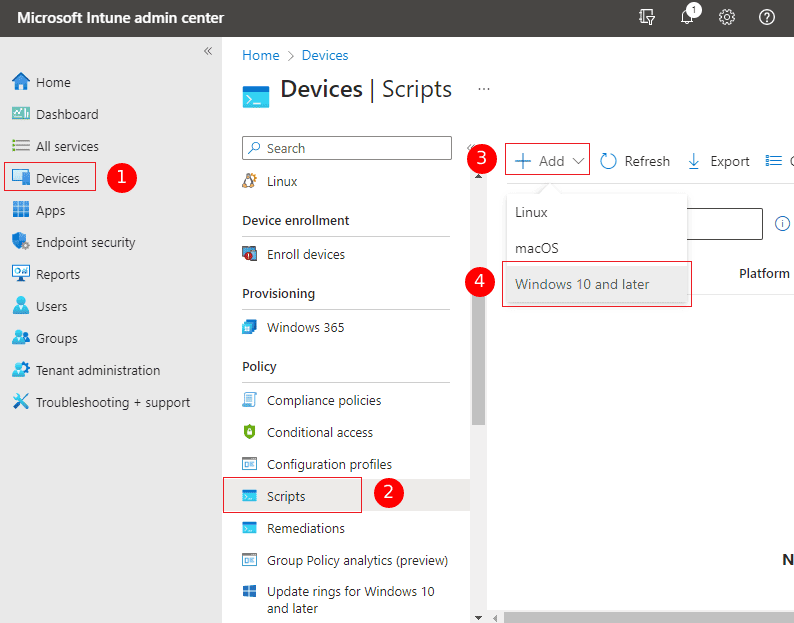Open the Copilot feedback icon in header
The width and height of the screenshot is (794, 623).
coord(647,18)
